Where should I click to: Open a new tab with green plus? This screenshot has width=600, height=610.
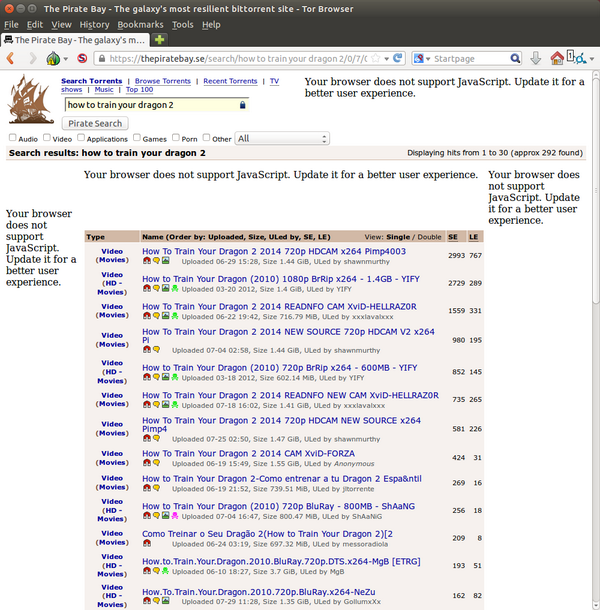(x=159, y=40)
